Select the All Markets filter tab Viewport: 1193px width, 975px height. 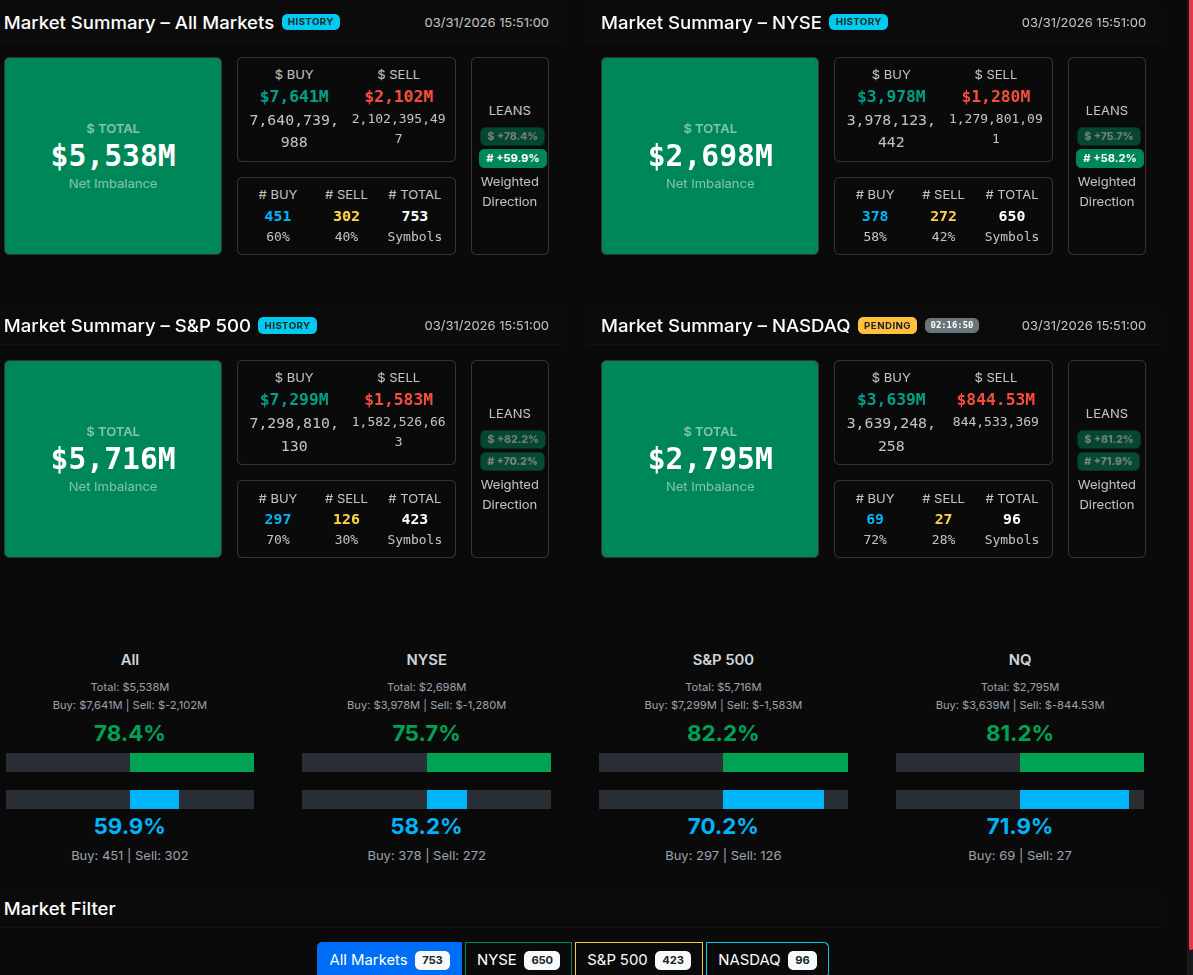tap(389, 959)
